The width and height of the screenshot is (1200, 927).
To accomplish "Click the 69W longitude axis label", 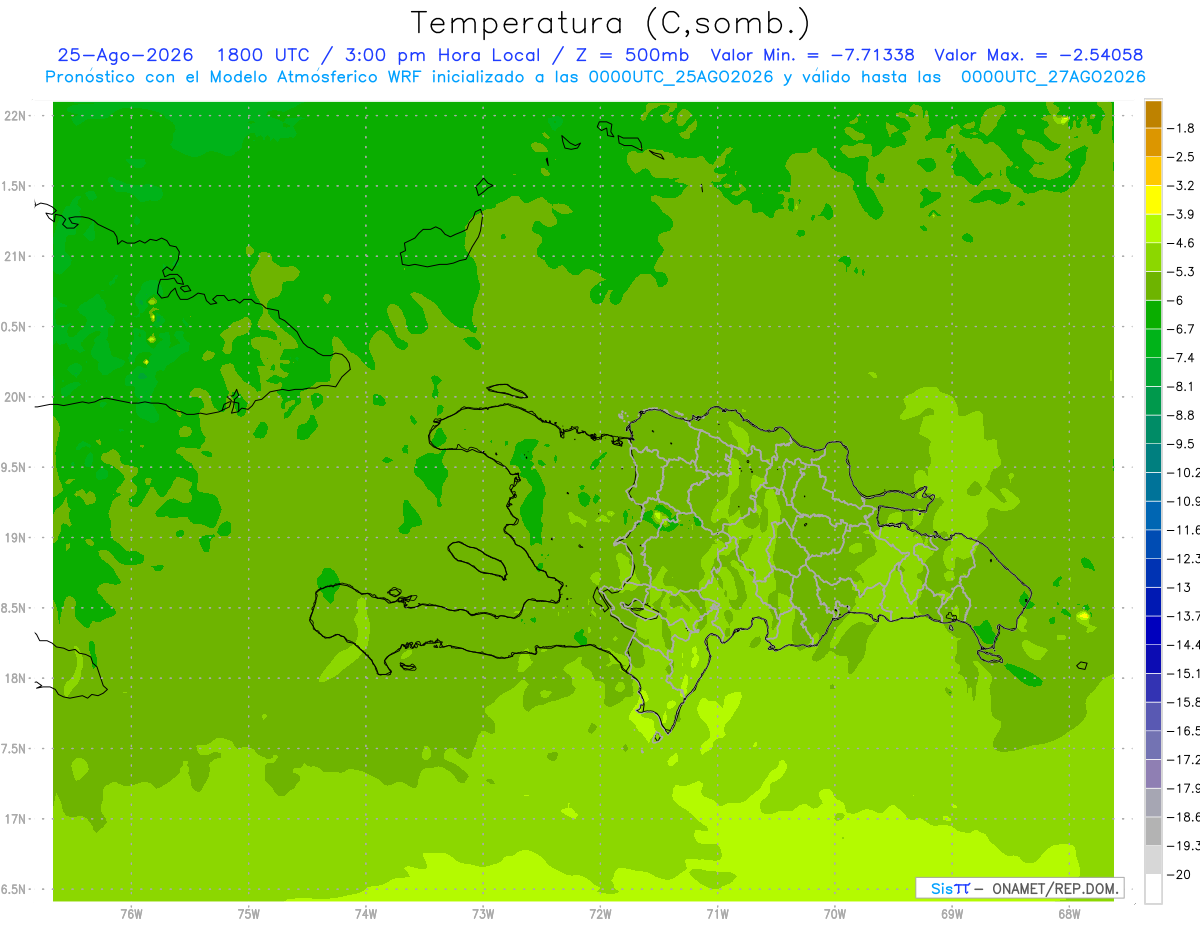I will (x=952, y=914).
